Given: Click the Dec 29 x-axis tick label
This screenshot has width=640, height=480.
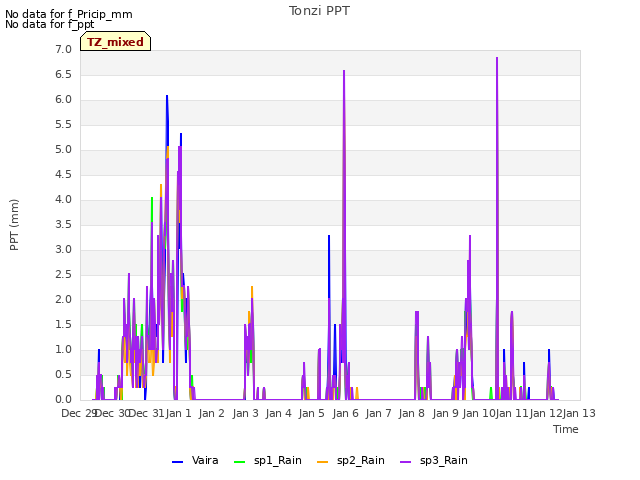Looking at the screenshot, I should point(79,413).
